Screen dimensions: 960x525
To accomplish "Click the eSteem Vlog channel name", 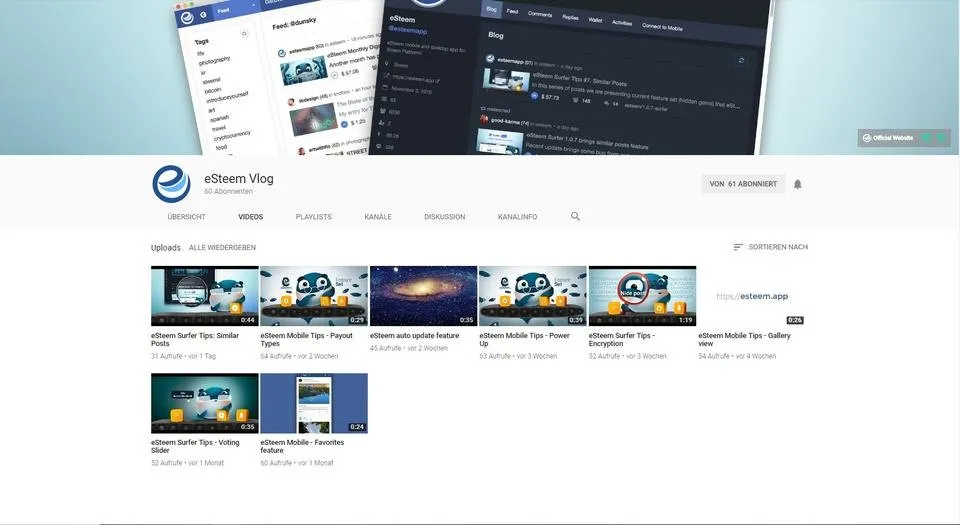I will (239, 179).
